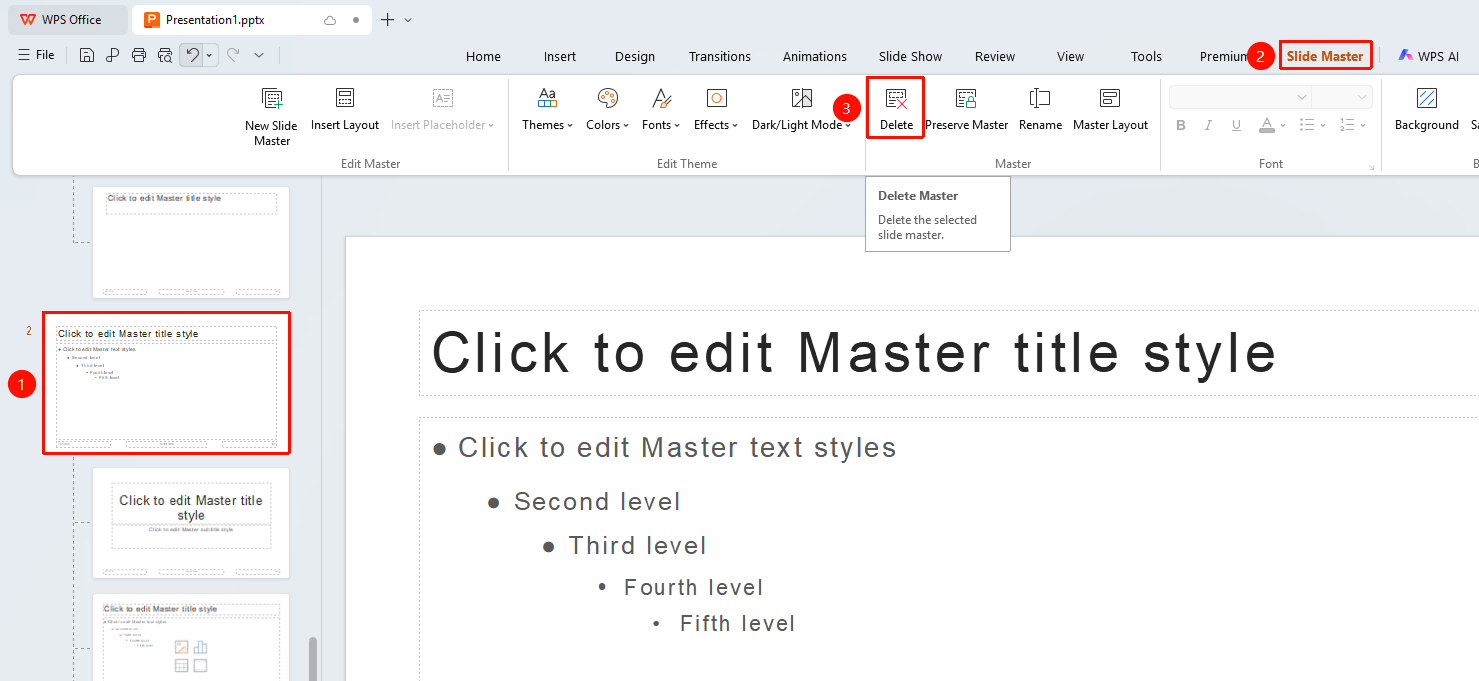1479x681 pixels.
Task: Click the "Third level" bullet text on the slide
Action: pyautogui.click(x=638, y=546)
